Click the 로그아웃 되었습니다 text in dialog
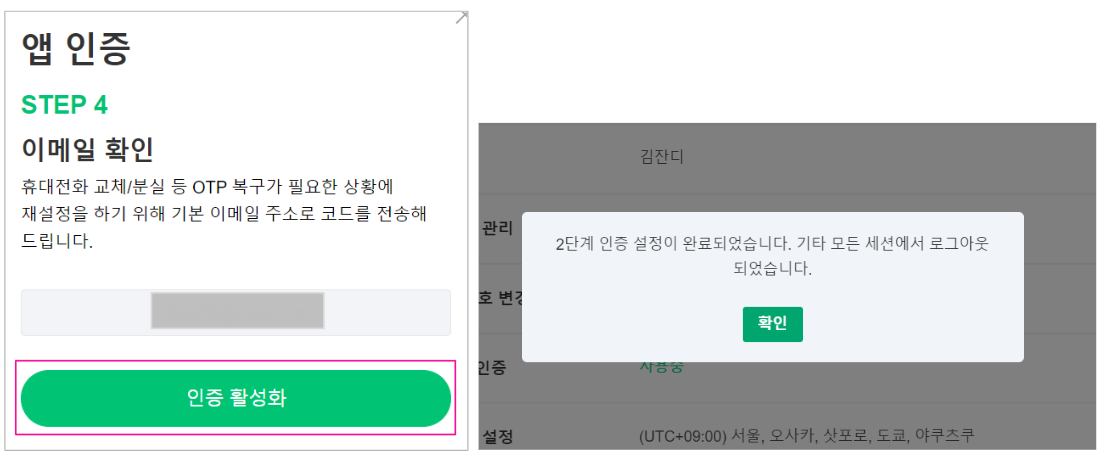 (x=772, y=269)
